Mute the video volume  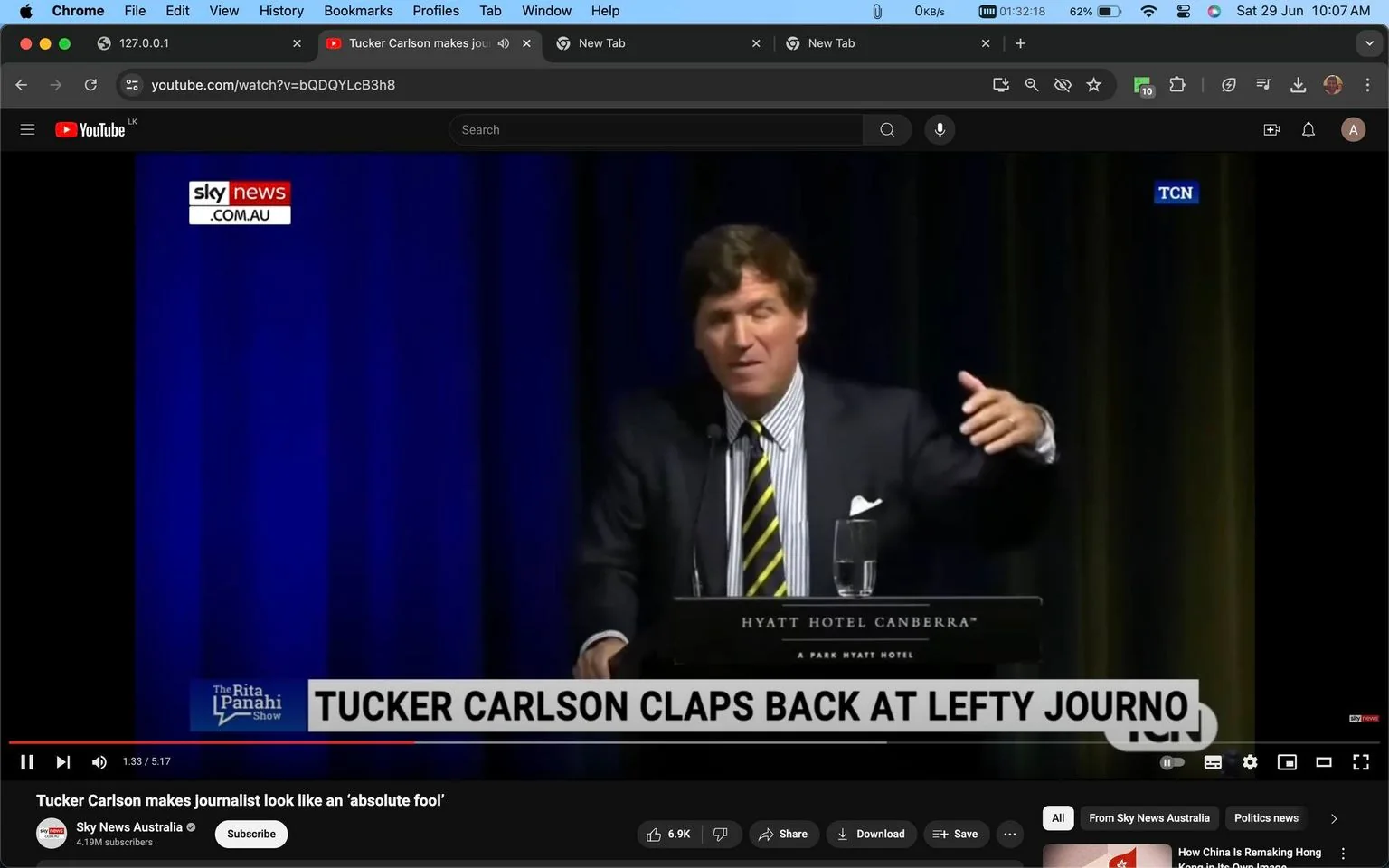click(x=99, y=762)
